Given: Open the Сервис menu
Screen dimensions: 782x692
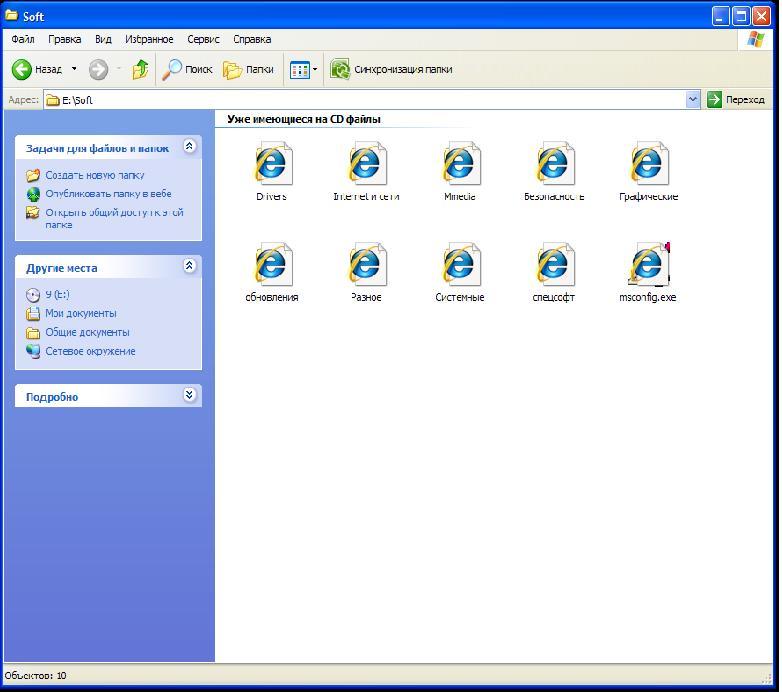Looking at the screenshot, I should pyautogui.click(x=203, y=39).
